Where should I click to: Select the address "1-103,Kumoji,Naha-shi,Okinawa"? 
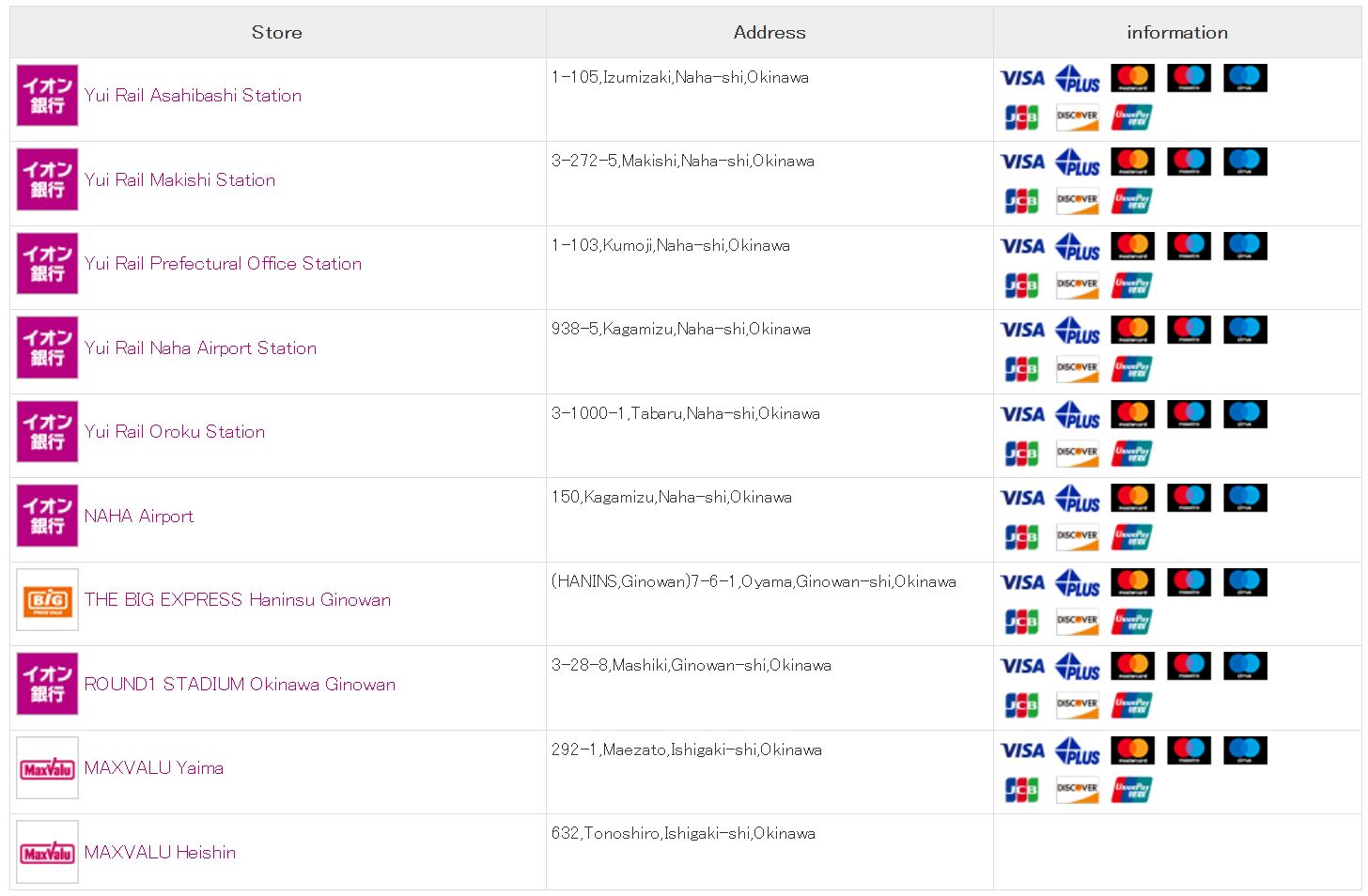point(671,245)
